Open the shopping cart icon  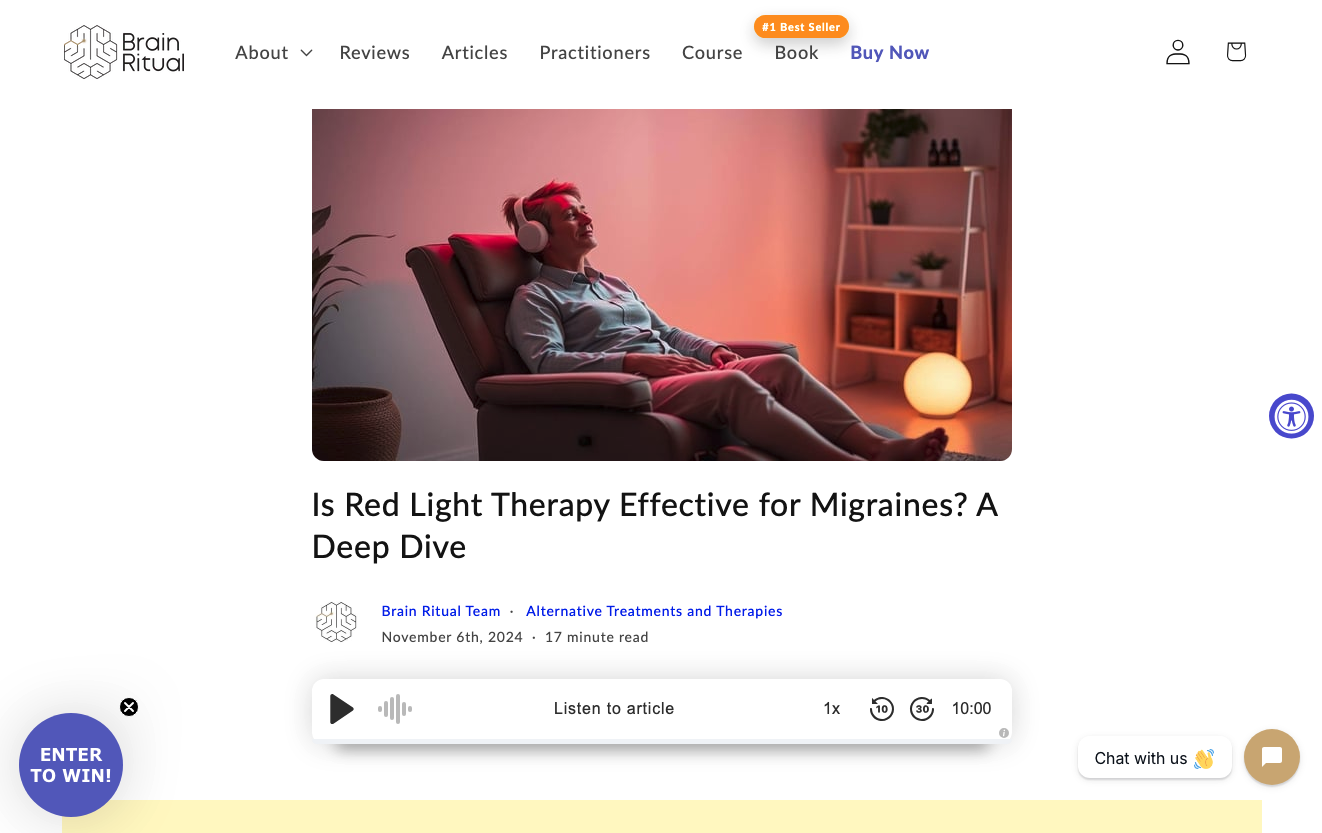[x=1236, y=52]
